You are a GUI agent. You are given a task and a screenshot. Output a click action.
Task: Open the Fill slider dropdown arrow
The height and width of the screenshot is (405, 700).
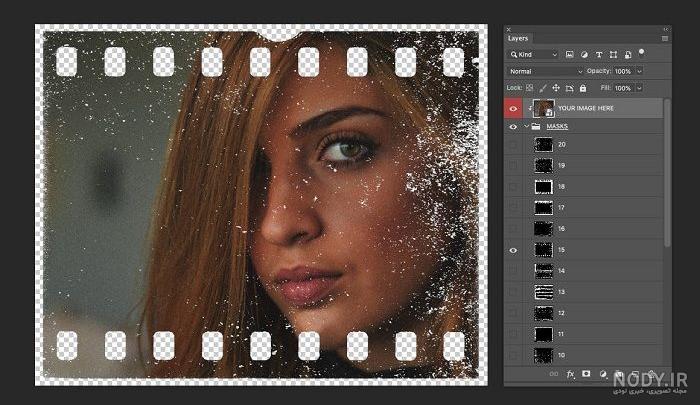639,88
